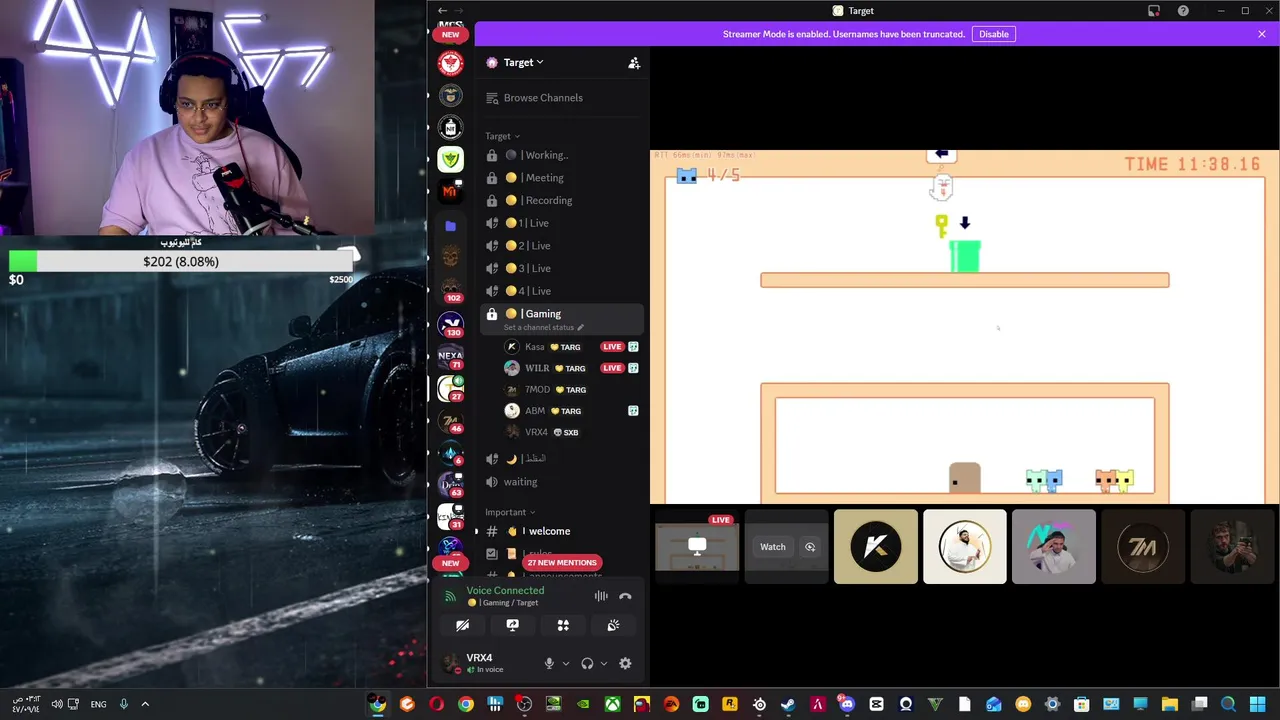The image size is (1280, 720).
Task: Deafen audio with headphones icon
Action: coord(587,663)
